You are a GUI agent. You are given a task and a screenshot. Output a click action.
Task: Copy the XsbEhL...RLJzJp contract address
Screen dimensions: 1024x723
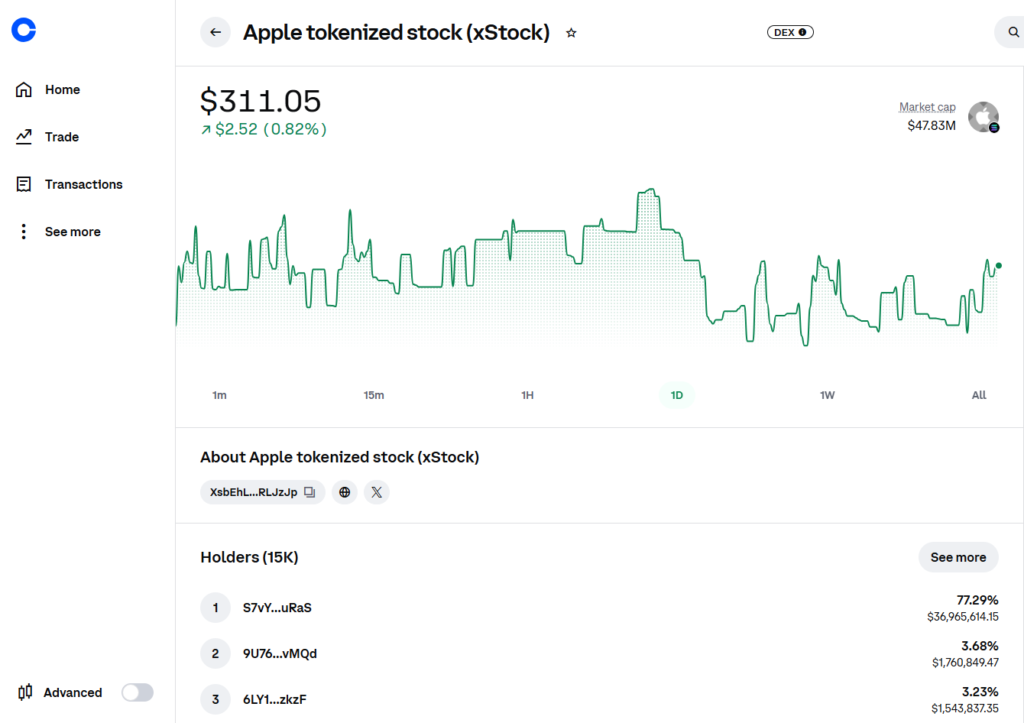pyautogui.click(x=310, y=492)
